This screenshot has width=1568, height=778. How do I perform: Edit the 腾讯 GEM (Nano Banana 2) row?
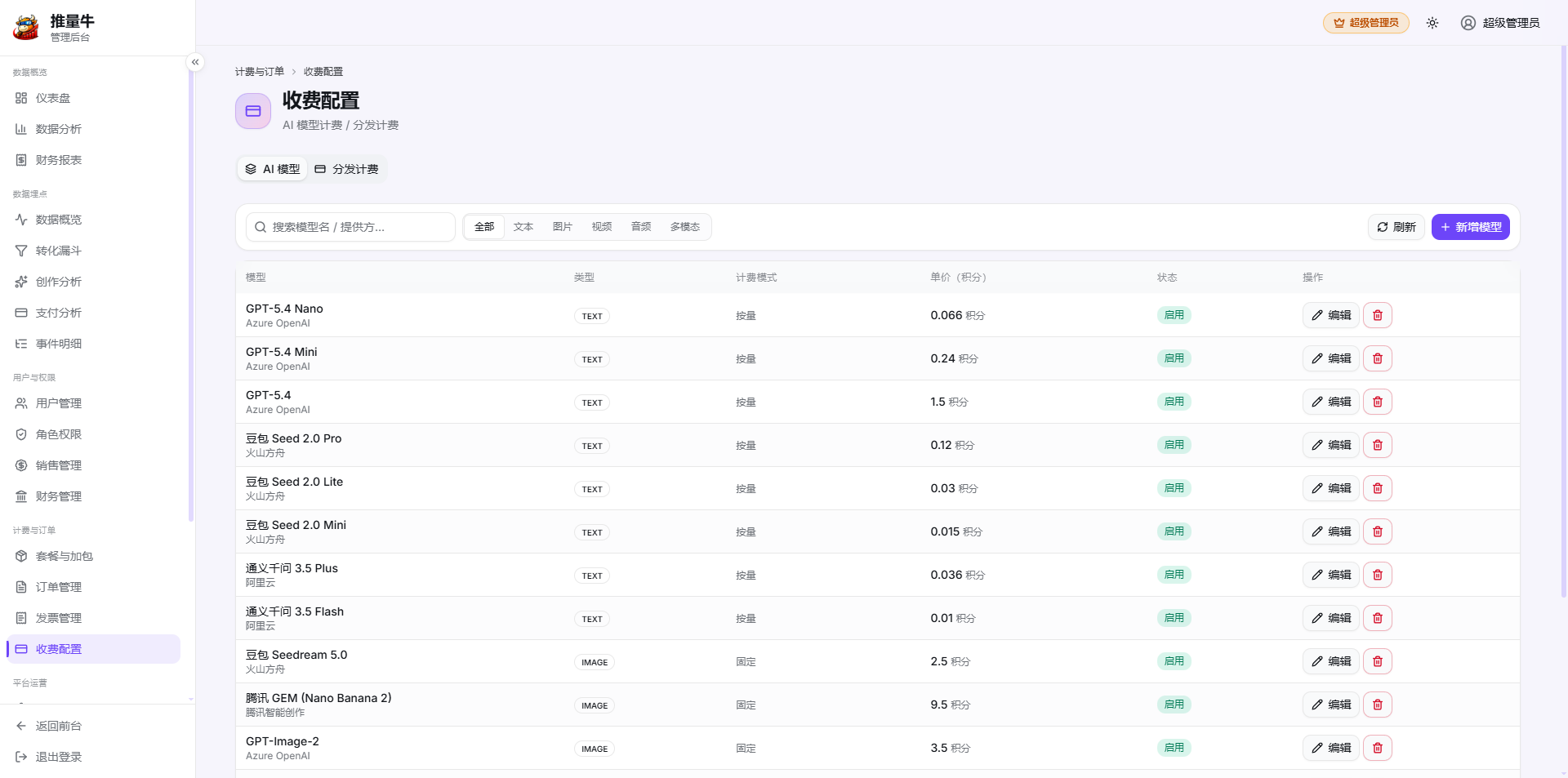tap(1331, 705)
